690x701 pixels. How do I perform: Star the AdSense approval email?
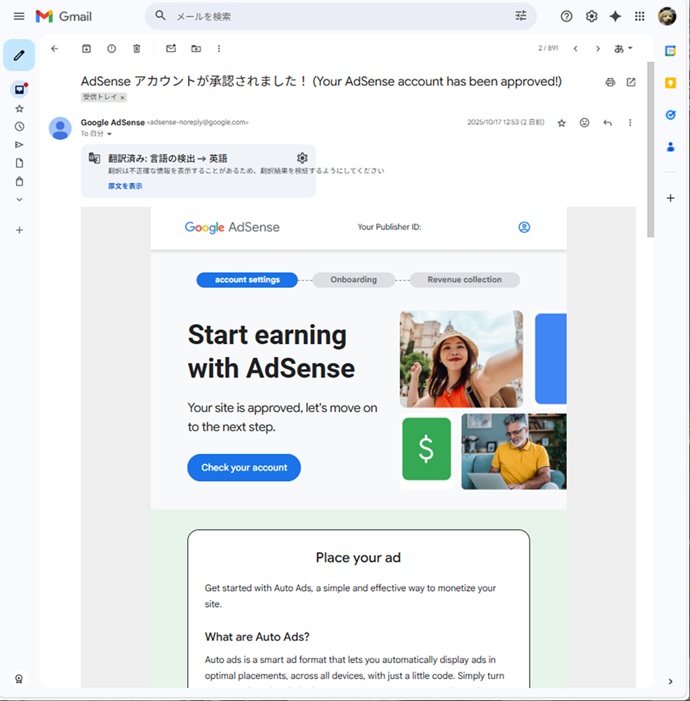click(x=561, y=123)
